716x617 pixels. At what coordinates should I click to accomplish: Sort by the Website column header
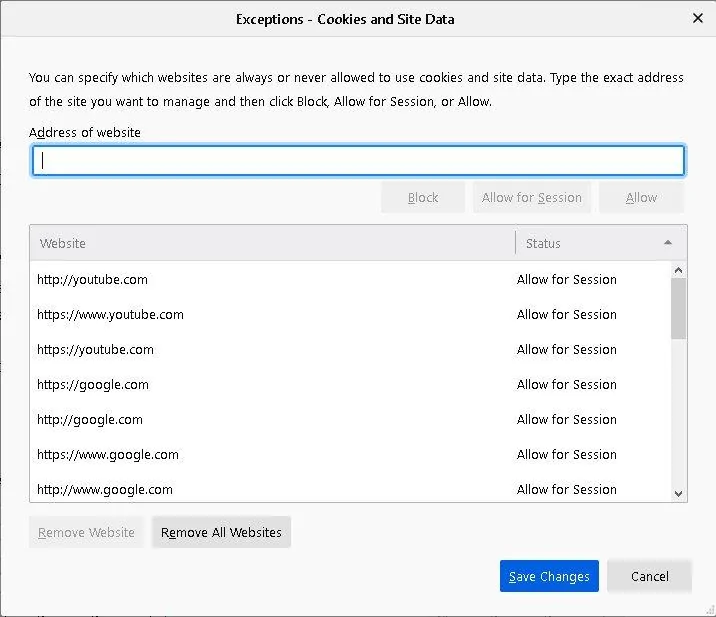tap(272, 243)
